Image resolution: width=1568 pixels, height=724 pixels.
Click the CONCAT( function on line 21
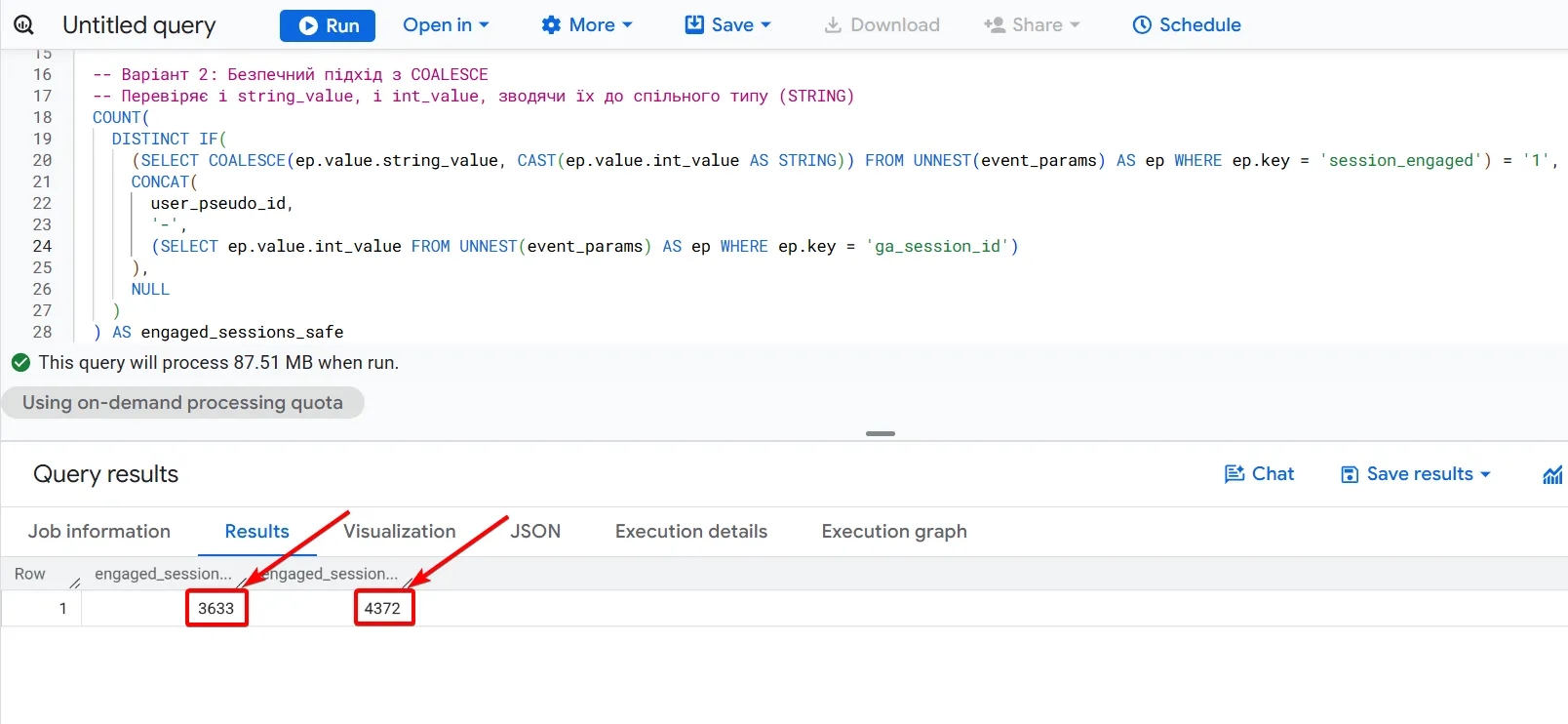165,181
